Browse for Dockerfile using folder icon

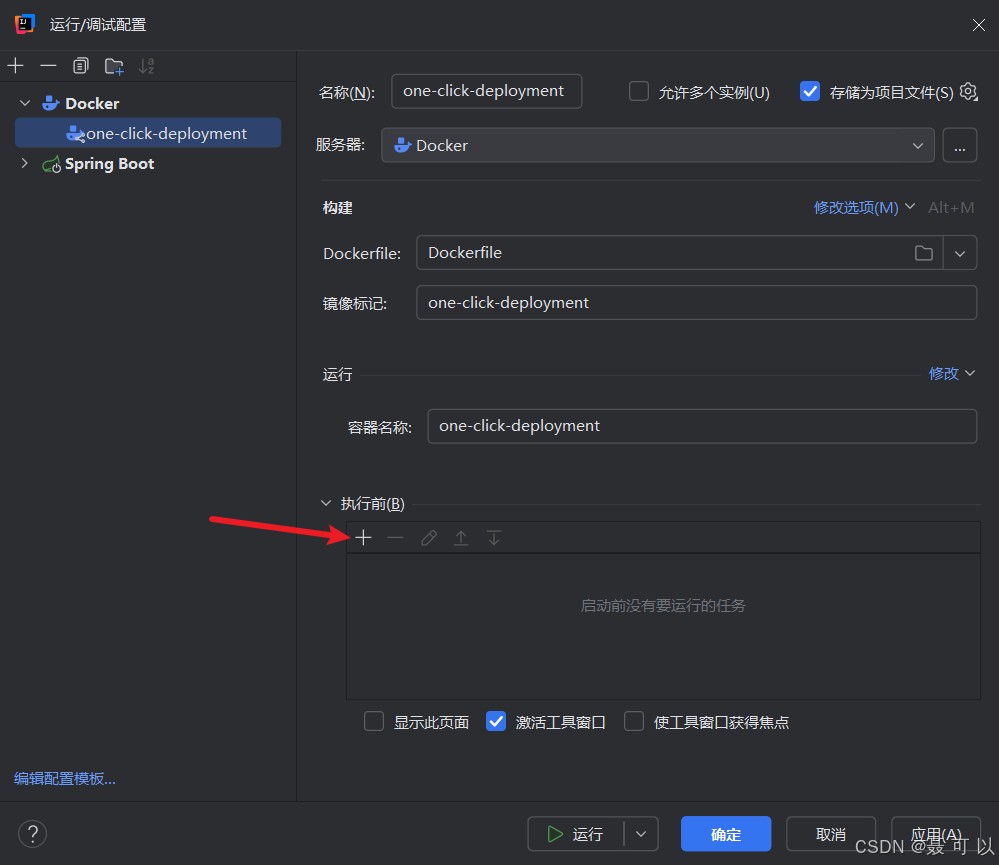click(x=923, y=253)
